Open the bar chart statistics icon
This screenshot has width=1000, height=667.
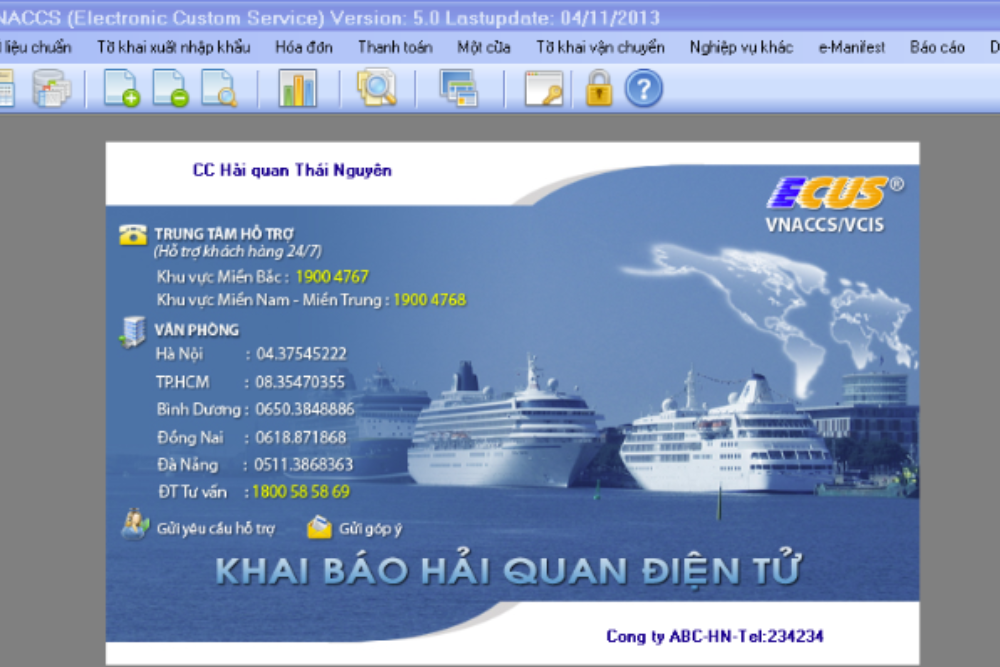click(297, 88)
